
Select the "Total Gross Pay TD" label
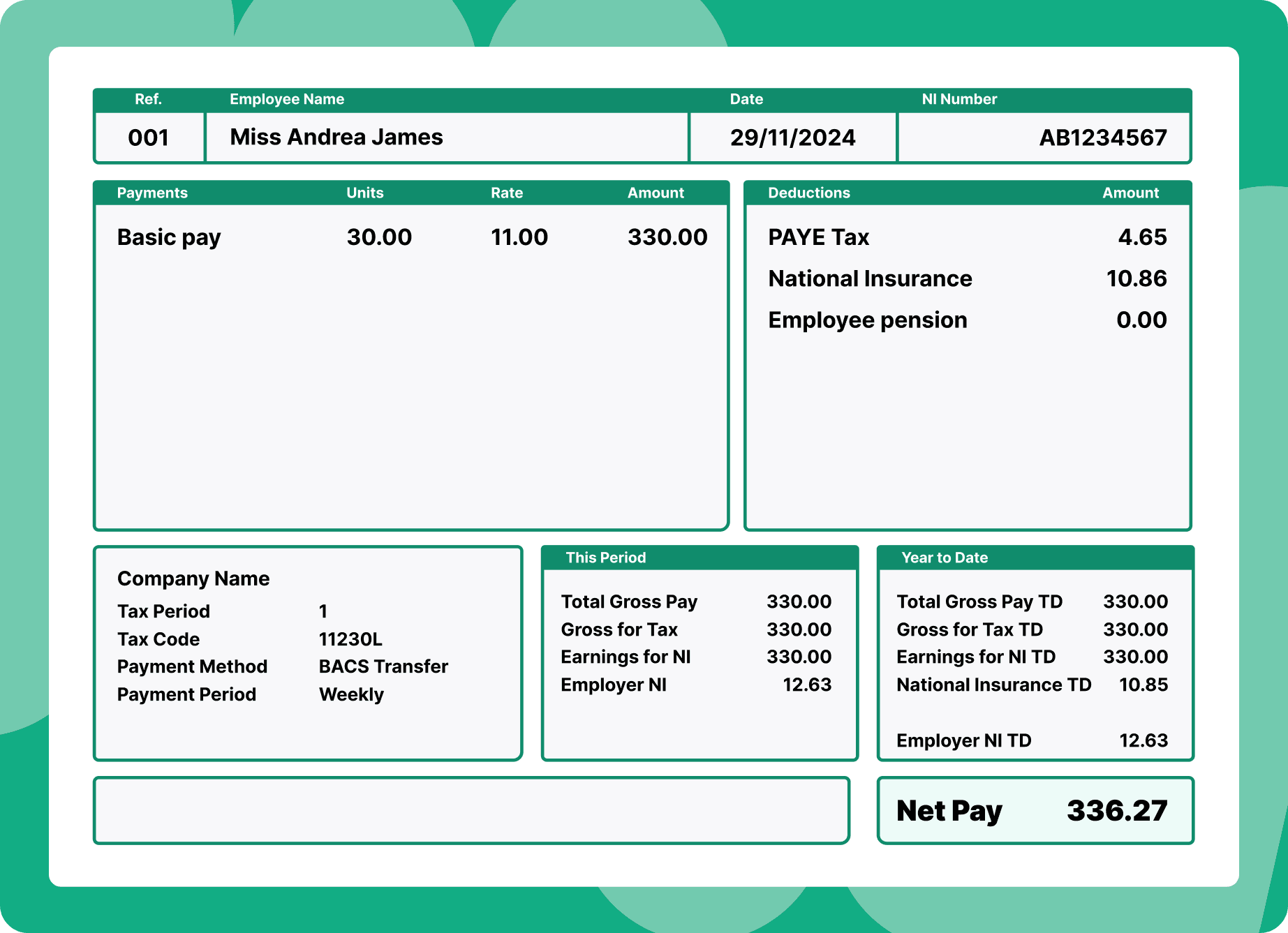[x=979, y=602]
